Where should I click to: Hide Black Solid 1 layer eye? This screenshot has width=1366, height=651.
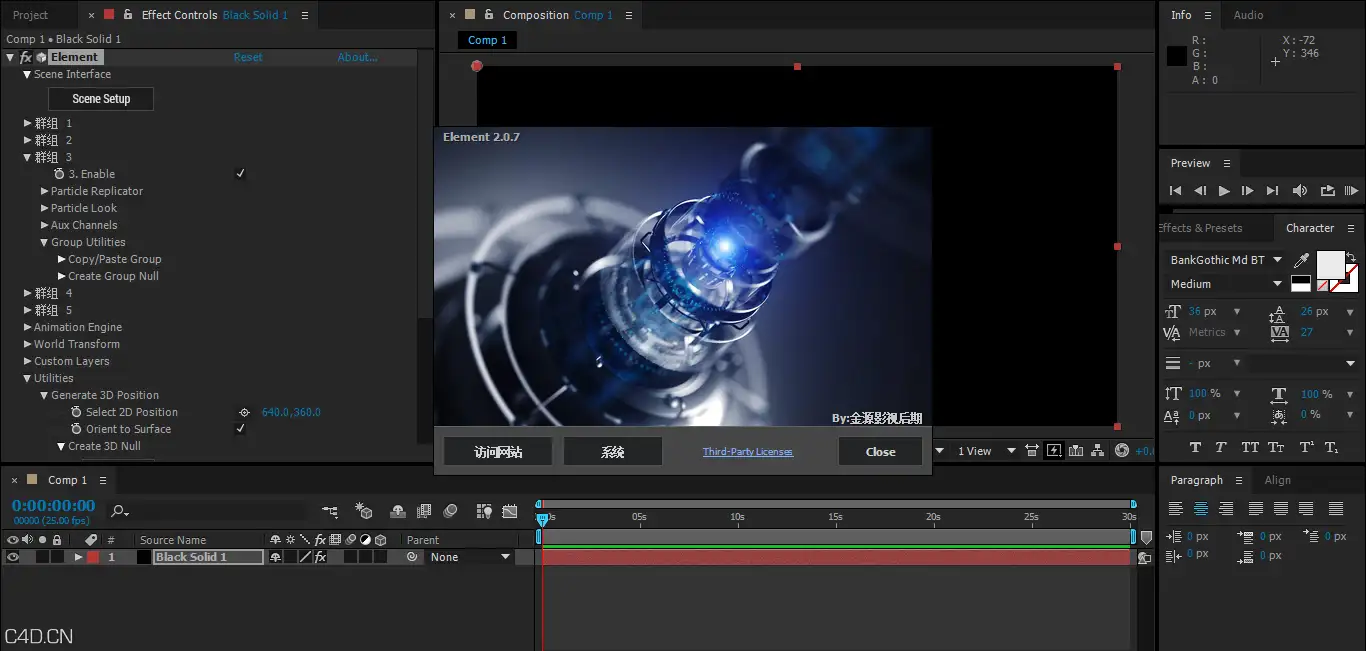13,557
